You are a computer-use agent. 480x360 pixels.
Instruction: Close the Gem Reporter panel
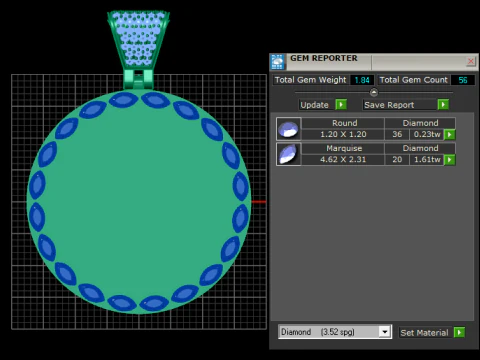click(x=471, y=61)
